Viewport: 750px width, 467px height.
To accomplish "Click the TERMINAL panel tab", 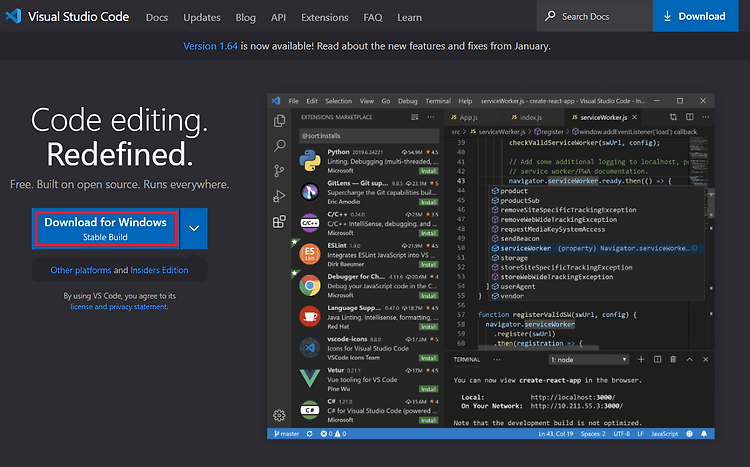I will tap(467, 359).
